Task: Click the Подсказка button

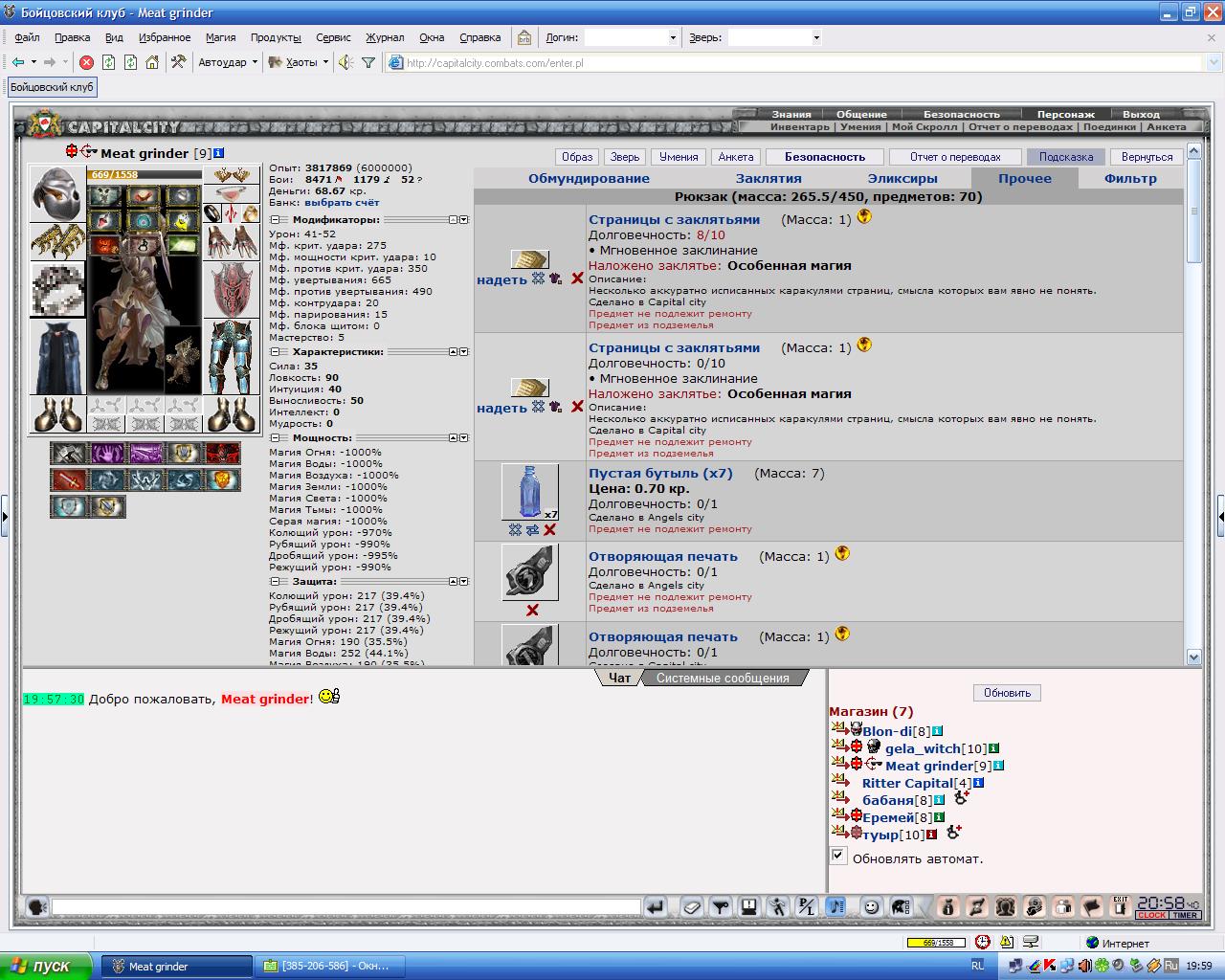Action: pos(1065,157)
